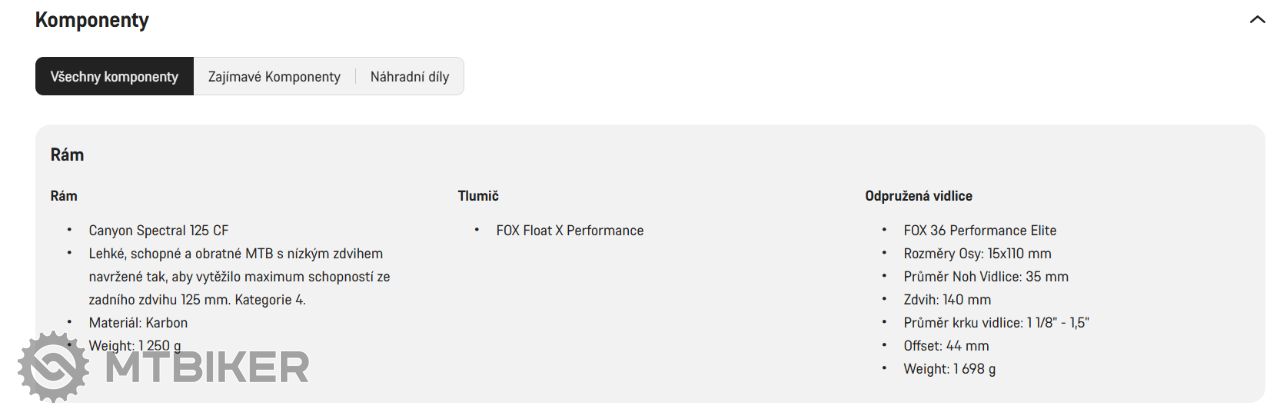Select the Weight: 1 698 g line

click(x=949, y=368)
